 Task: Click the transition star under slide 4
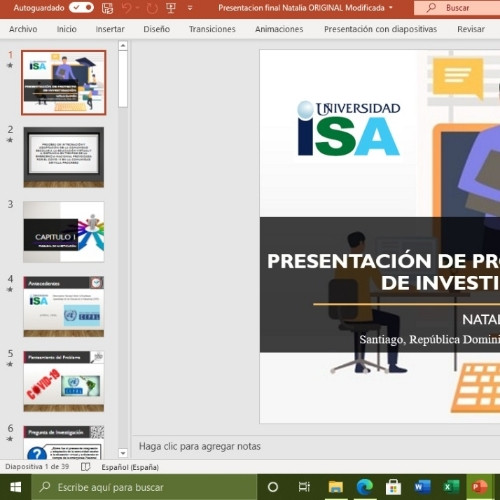point(10,289)
